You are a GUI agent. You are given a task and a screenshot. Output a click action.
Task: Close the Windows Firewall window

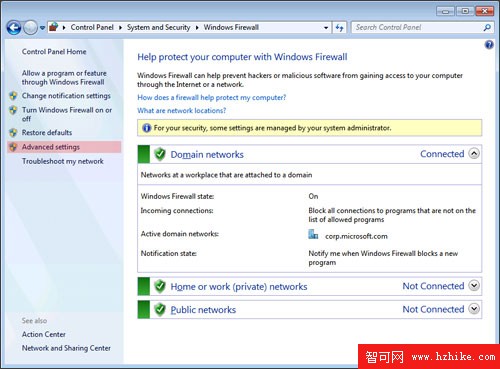[484, 11]
